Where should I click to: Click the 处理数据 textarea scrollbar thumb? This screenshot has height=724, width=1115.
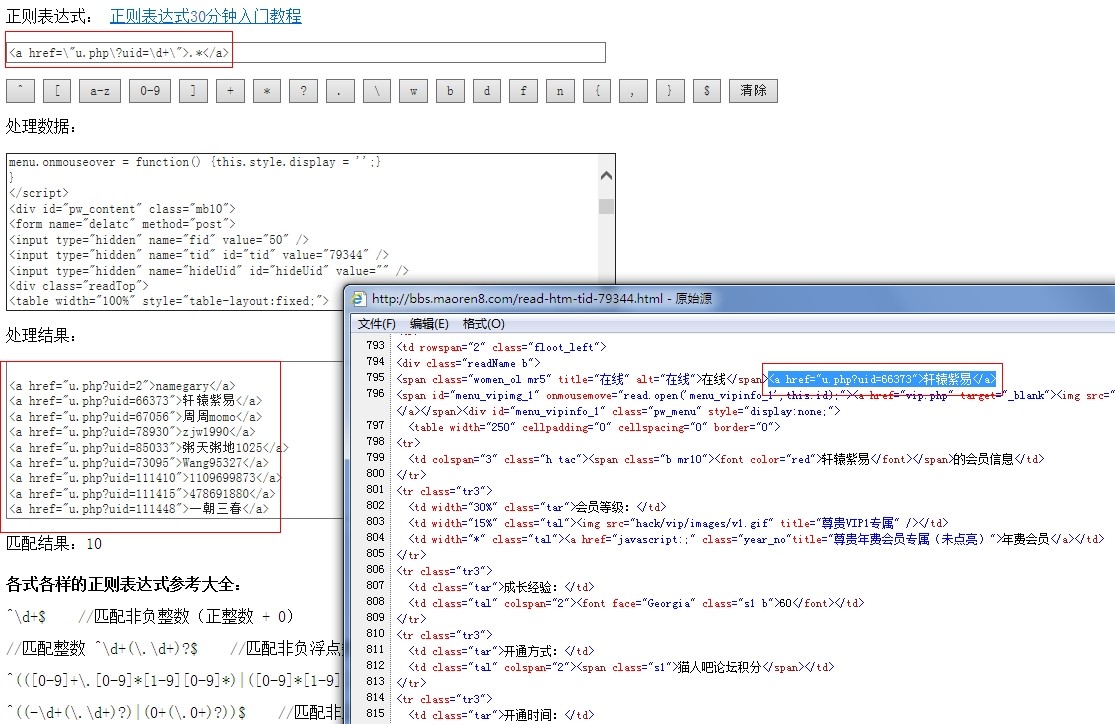click(607, 206)
